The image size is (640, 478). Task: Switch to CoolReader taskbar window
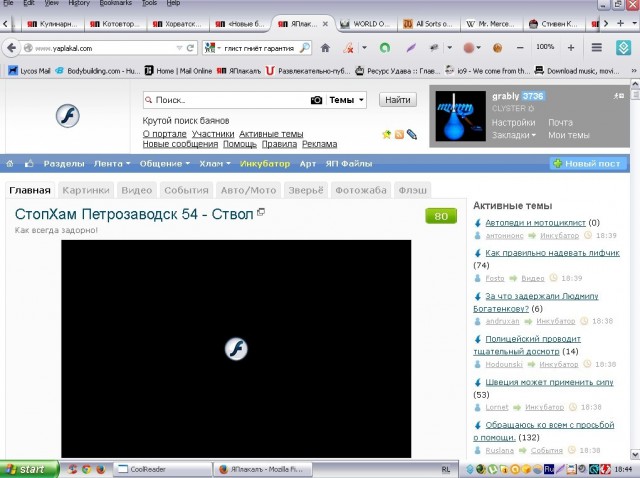click(x=162, y=469)
